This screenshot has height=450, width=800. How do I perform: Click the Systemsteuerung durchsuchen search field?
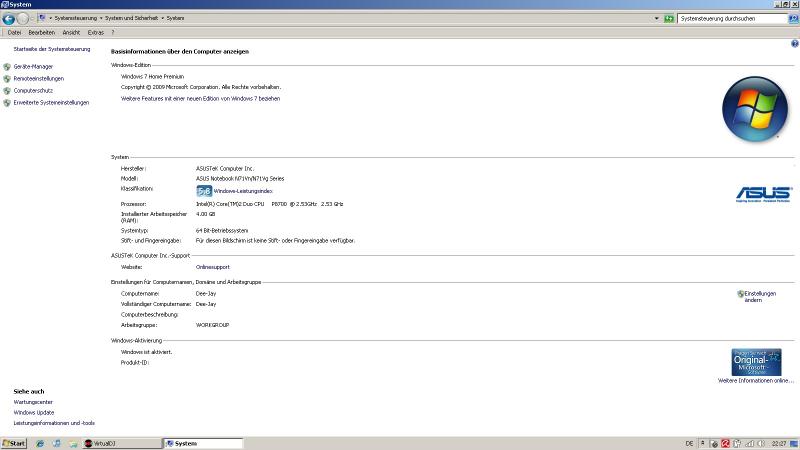(x=733, y=18)
